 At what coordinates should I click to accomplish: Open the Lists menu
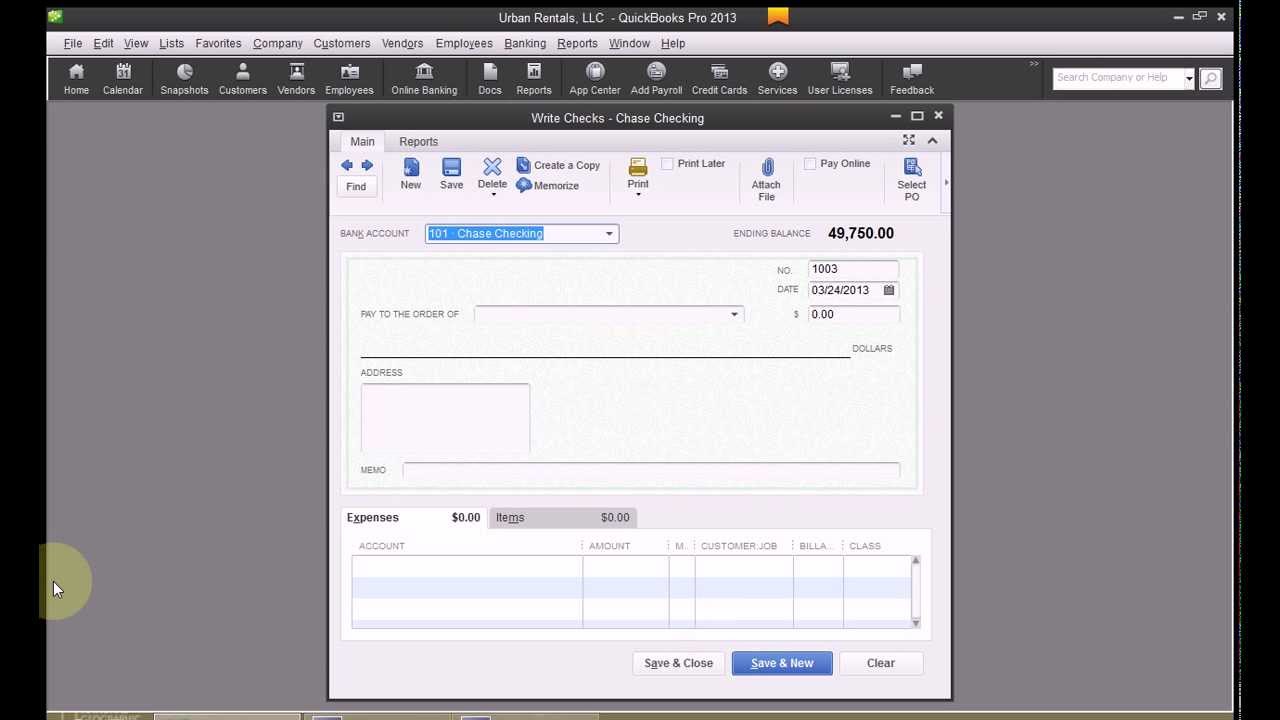[171, 43]
